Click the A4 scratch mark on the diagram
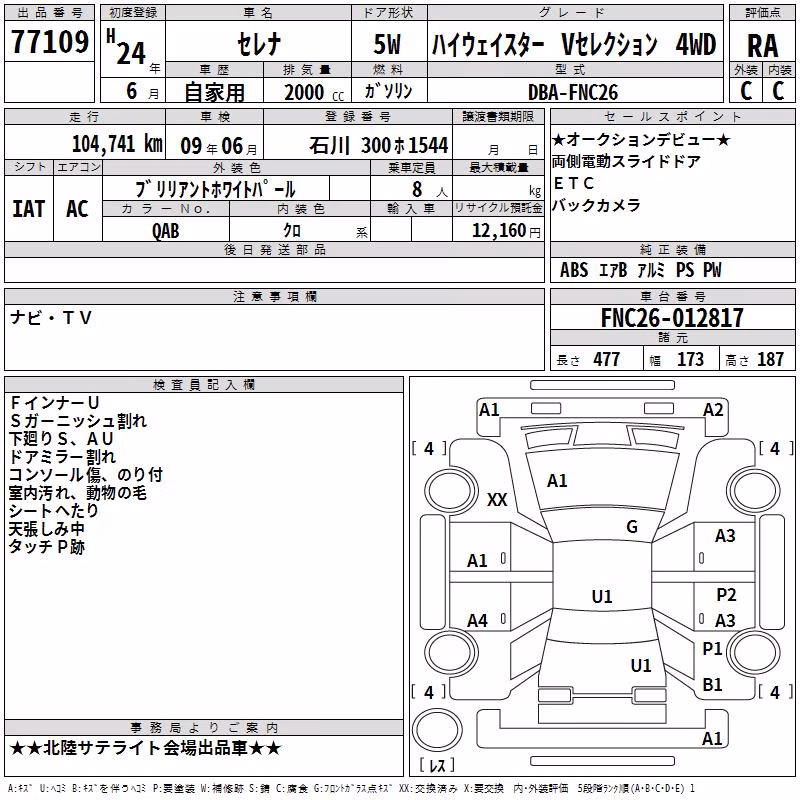 pos(478,621)
